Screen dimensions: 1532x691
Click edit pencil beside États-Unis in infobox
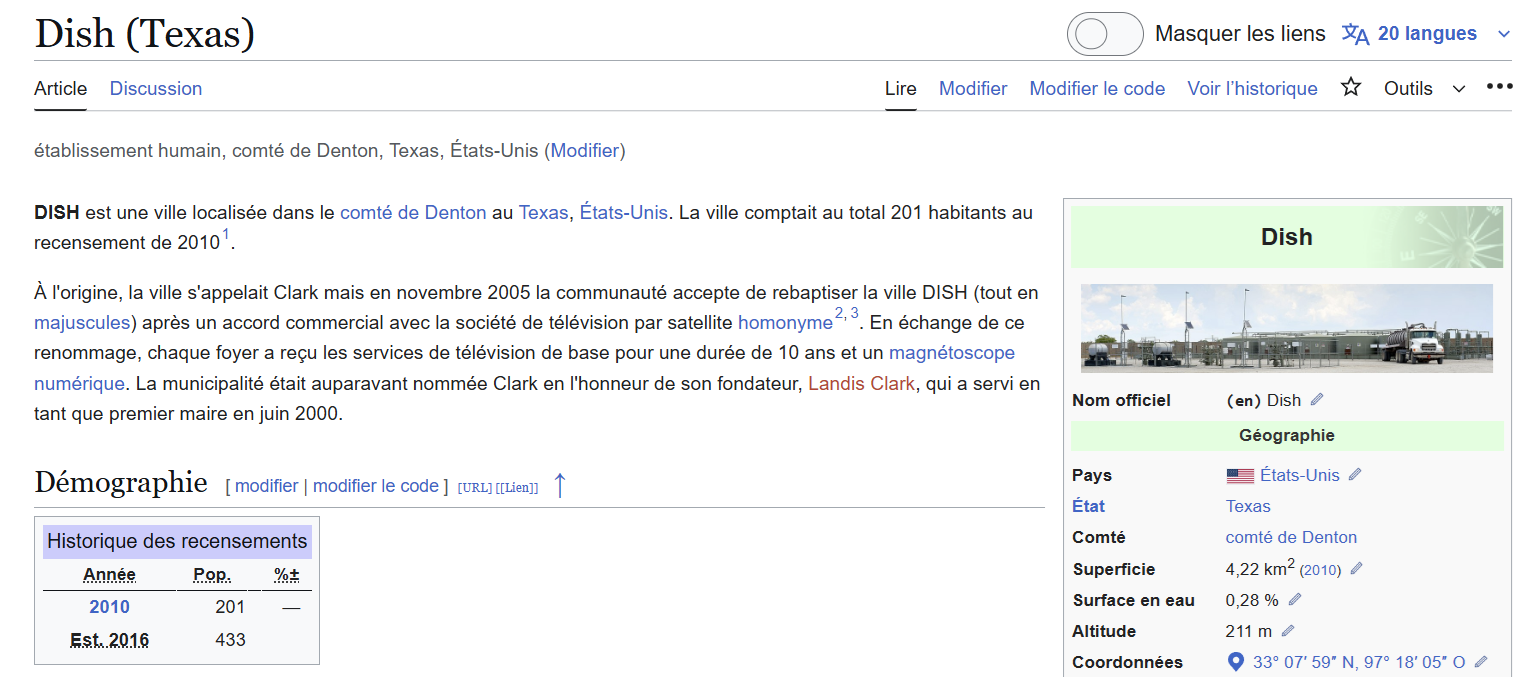tap(1355, 475)
